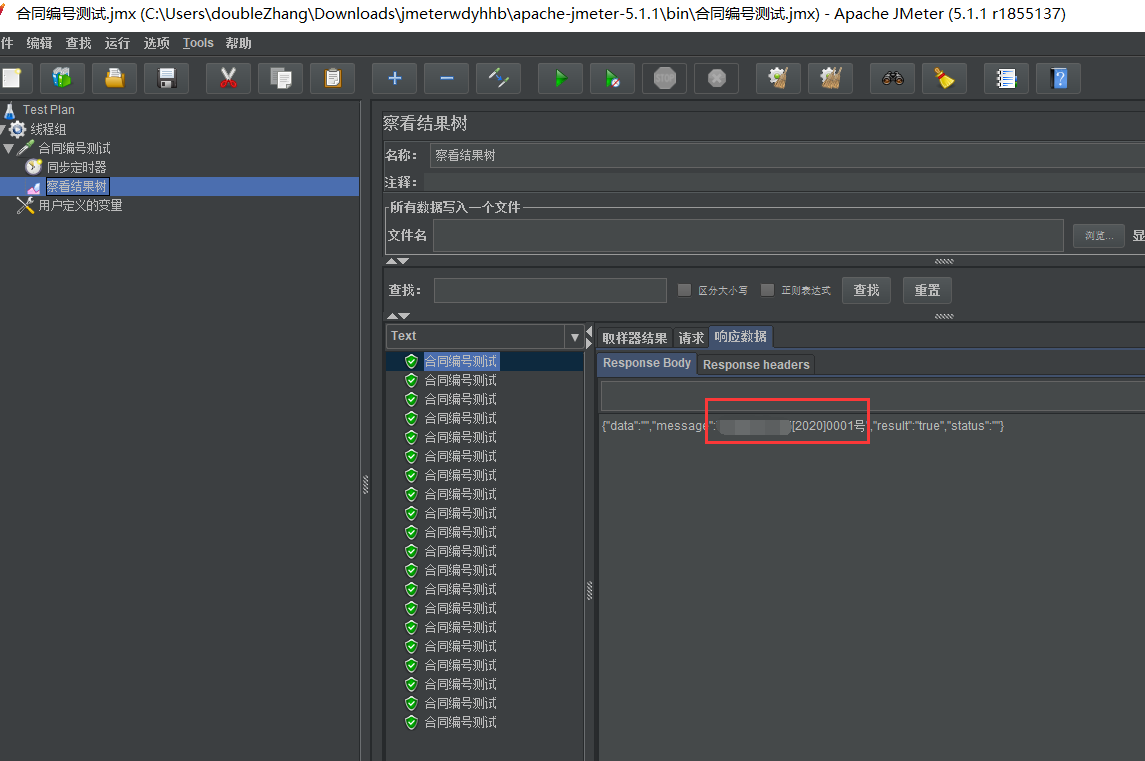Click Start no pauses icon
This screenshot has height=761, width=1145.
613,78
